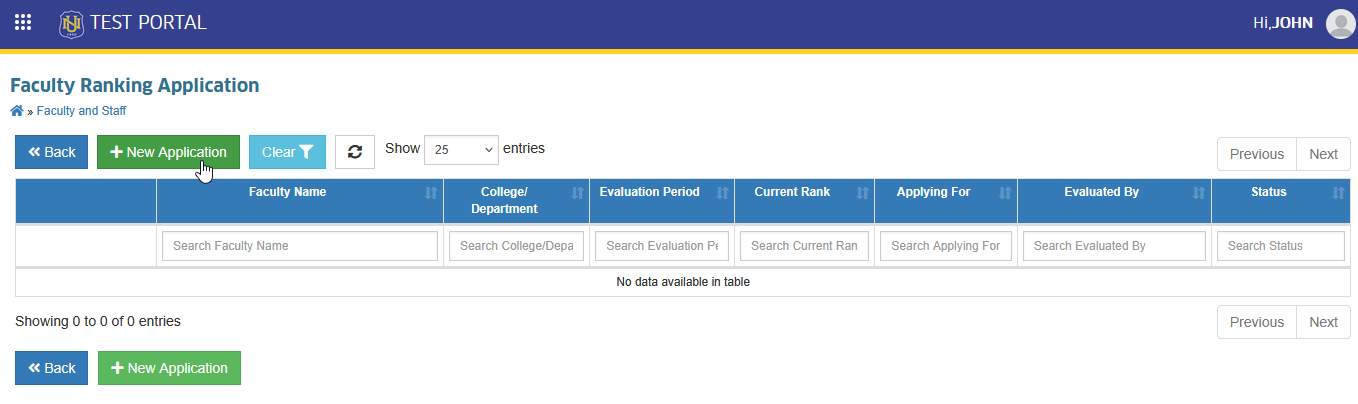Focus the Search Evaluated By field
Screen dimensions: 1358x404
point(1114,246)
